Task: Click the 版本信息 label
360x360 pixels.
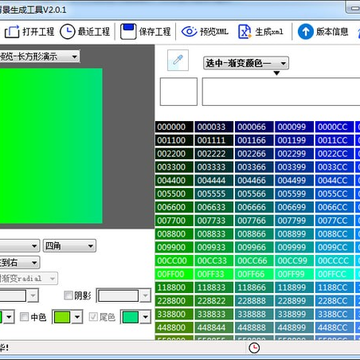Action: (332, 32)
